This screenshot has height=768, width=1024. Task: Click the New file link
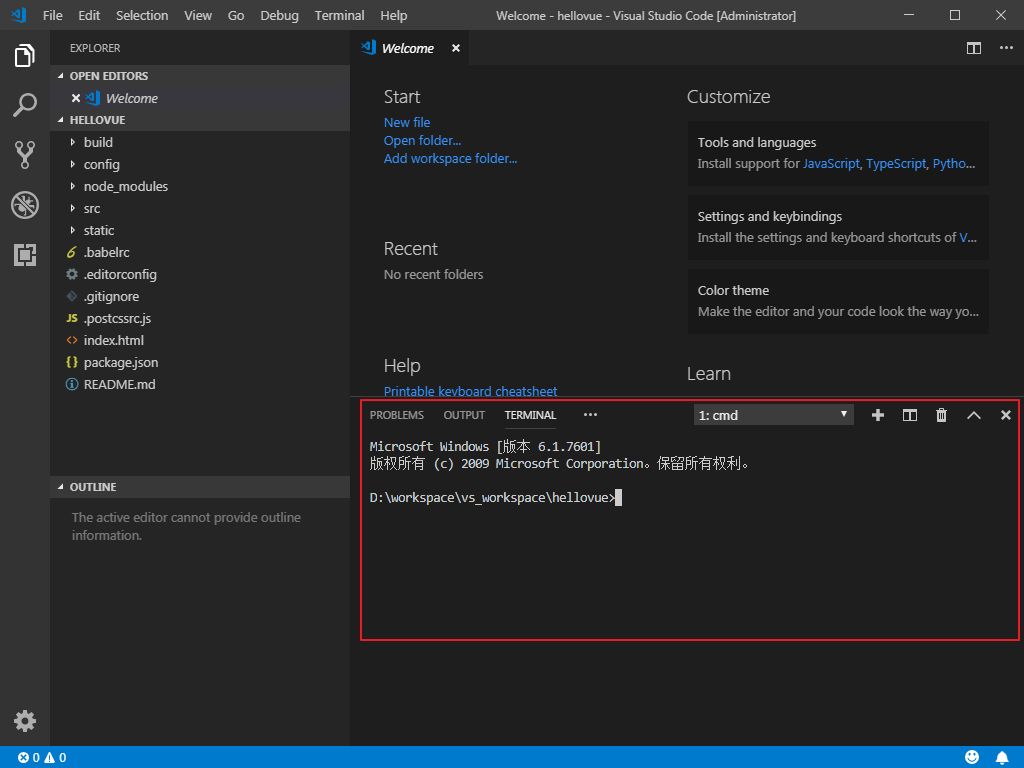pyautogui.click(x=407, y=122)
